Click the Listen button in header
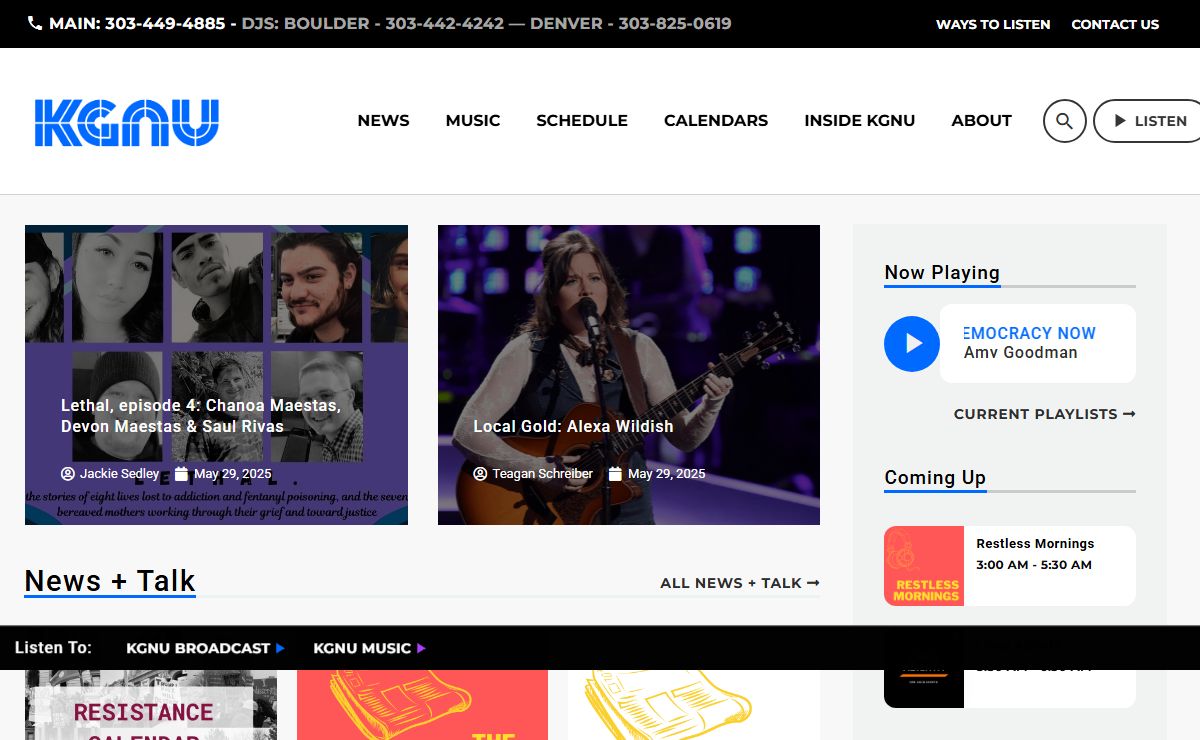This screenshot has height=740, width=1200. pos(1148,121)
